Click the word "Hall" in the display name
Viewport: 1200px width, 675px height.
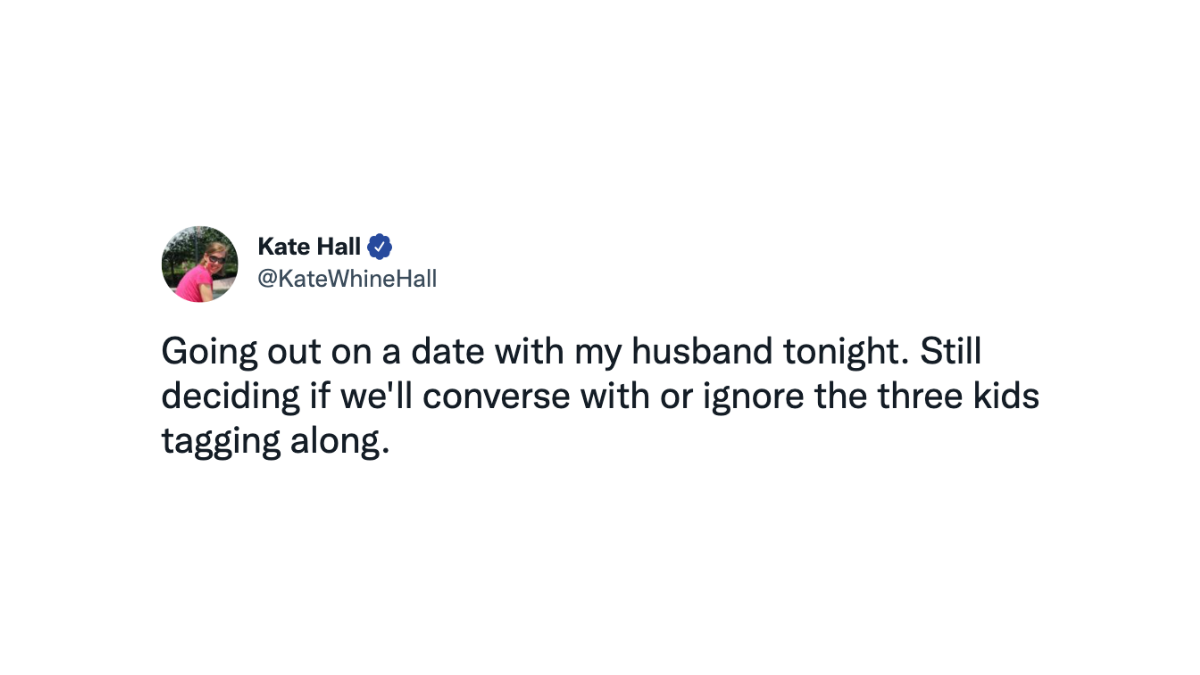click(338, 246)
